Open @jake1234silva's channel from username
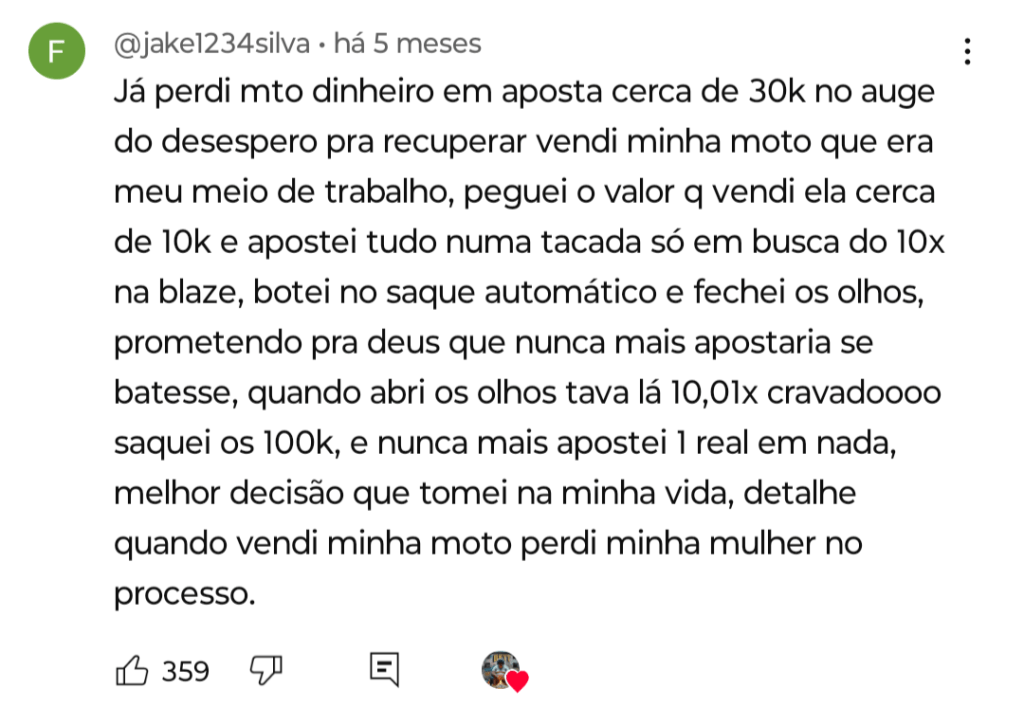Viewport: 1024px width, 725px height. 212,44
